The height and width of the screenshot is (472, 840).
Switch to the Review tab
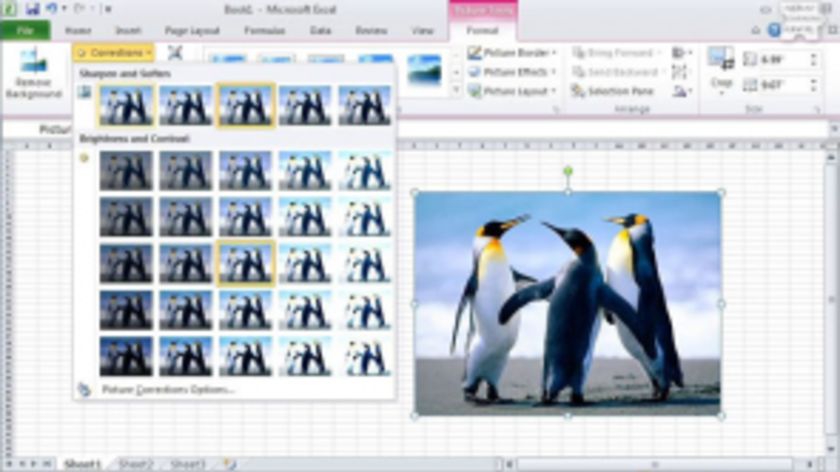tap(371, 31)
